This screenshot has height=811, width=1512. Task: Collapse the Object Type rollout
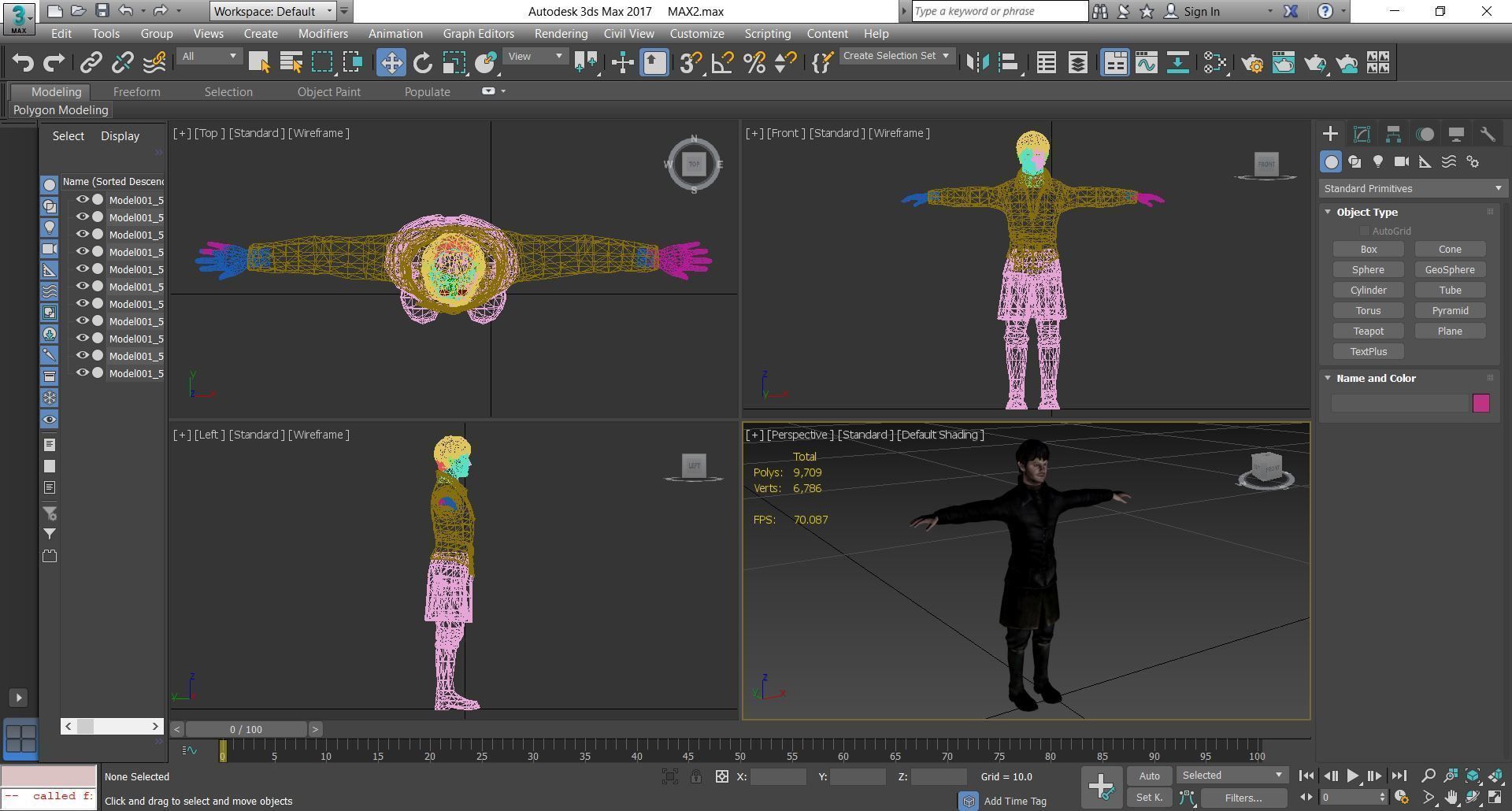point(1328,212)
